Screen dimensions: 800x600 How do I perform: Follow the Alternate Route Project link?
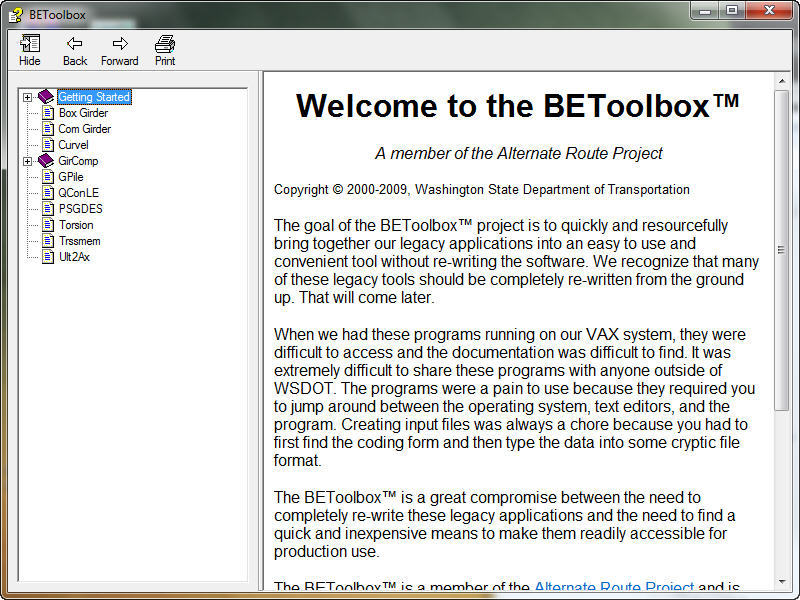[614, 587]
